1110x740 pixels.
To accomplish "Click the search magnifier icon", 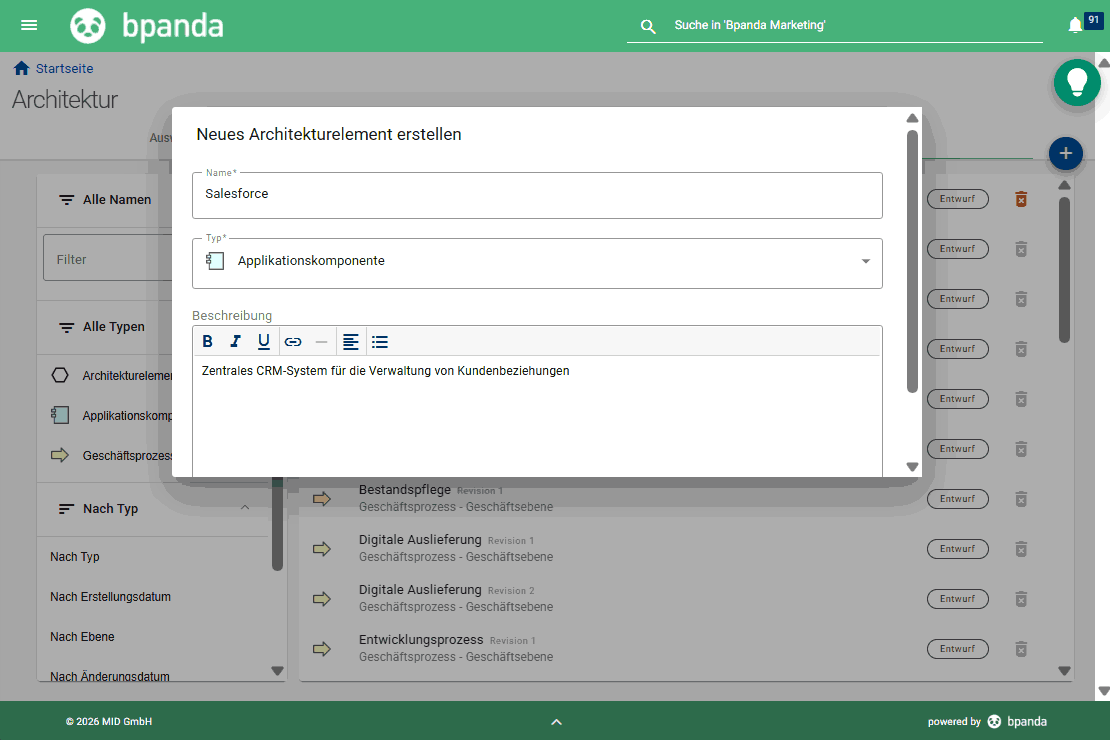I will tap(648, 26).
